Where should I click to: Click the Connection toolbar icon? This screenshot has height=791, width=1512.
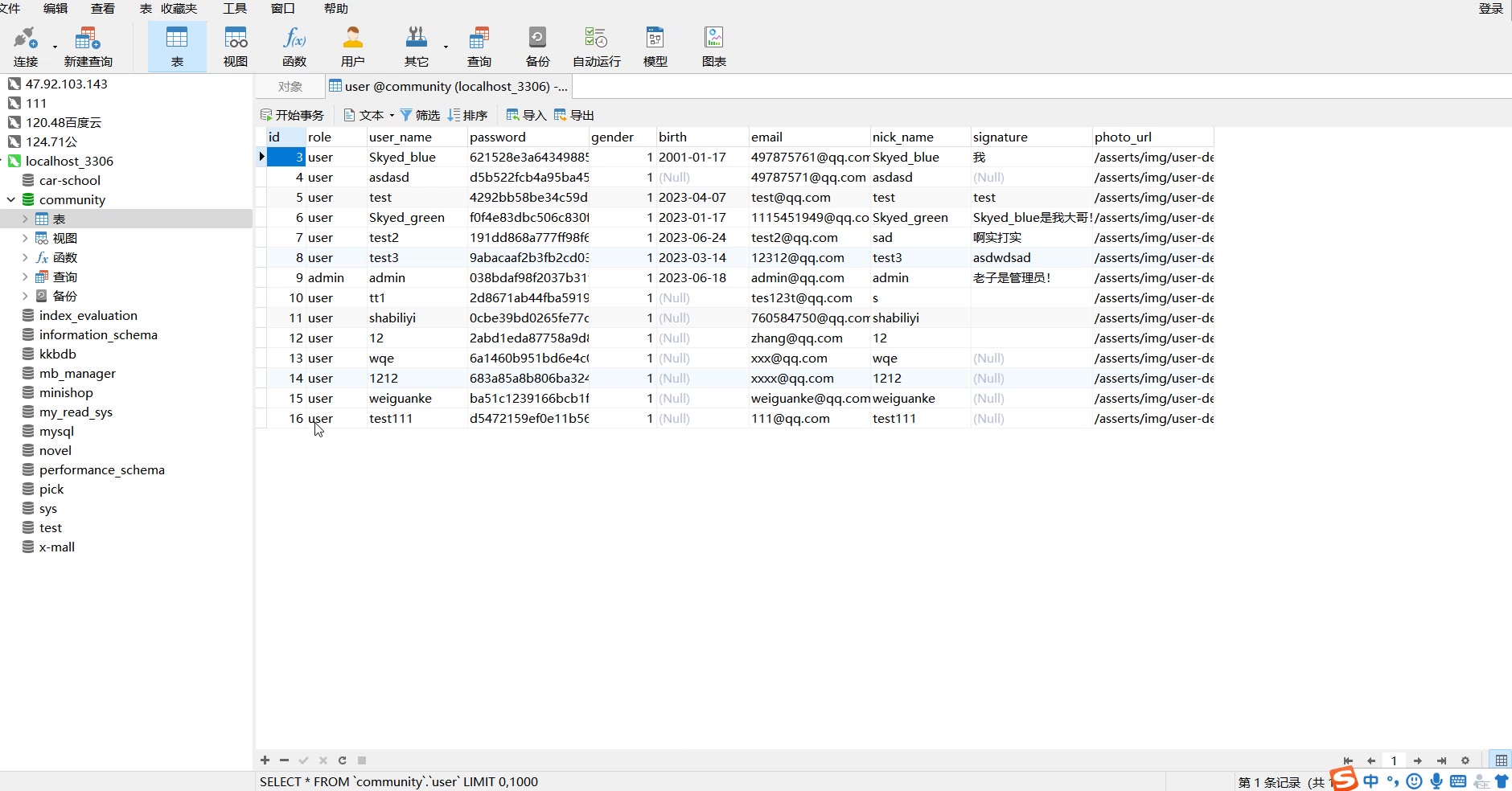pos(26,47)
